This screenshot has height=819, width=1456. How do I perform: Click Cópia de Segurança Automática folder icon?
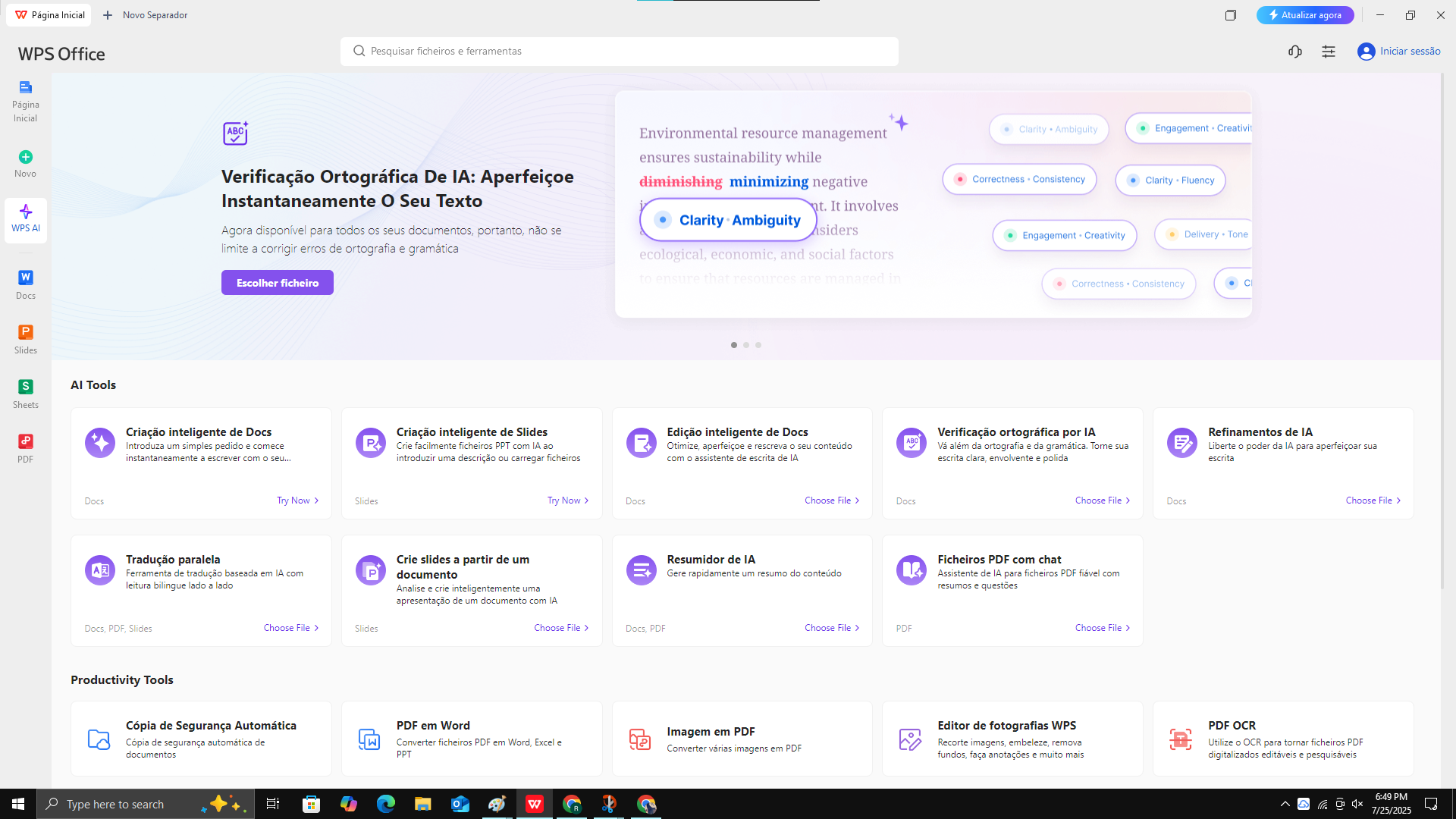[x=99, y=739]
